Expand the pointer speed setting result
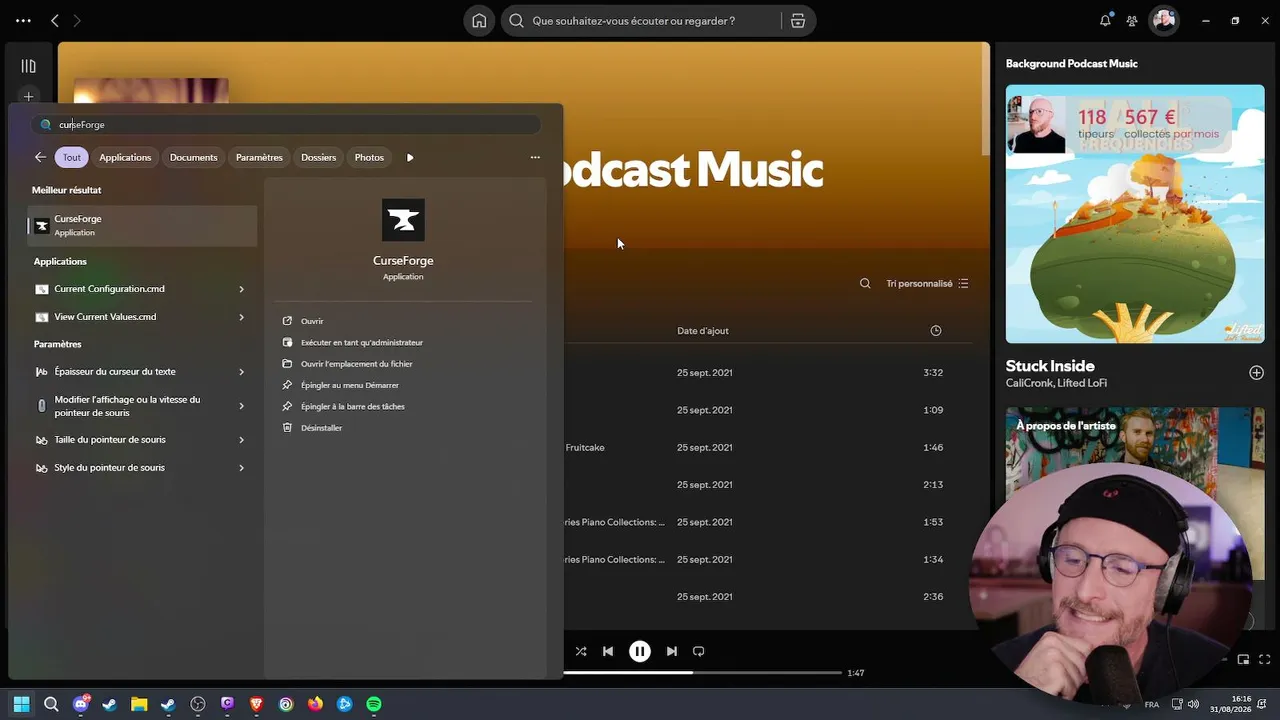 [241, 406]
